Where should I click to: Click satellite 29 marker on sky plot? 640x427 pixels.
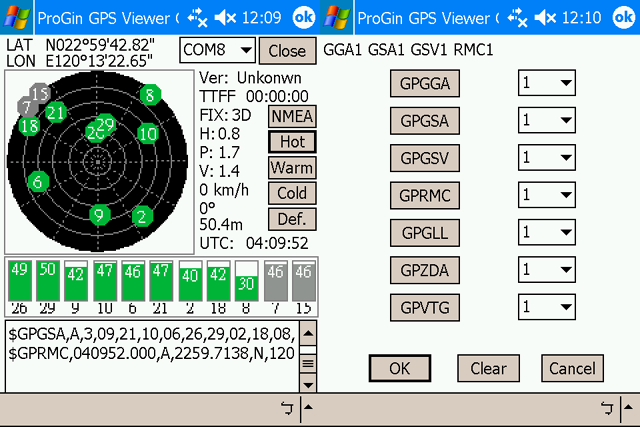105,124
